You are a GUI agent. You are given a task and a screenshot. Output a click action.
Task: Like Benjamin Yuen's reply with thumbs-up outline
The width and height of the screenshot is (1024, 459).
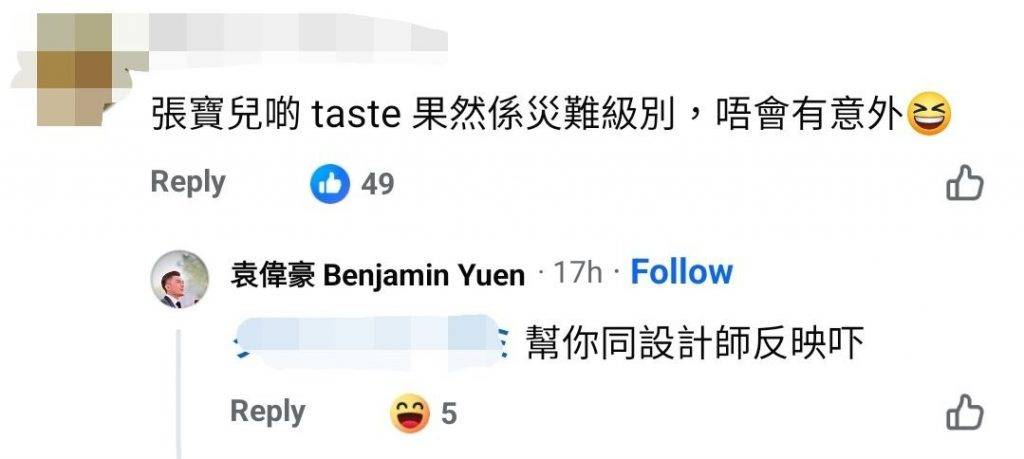click(x=965, y=412)
